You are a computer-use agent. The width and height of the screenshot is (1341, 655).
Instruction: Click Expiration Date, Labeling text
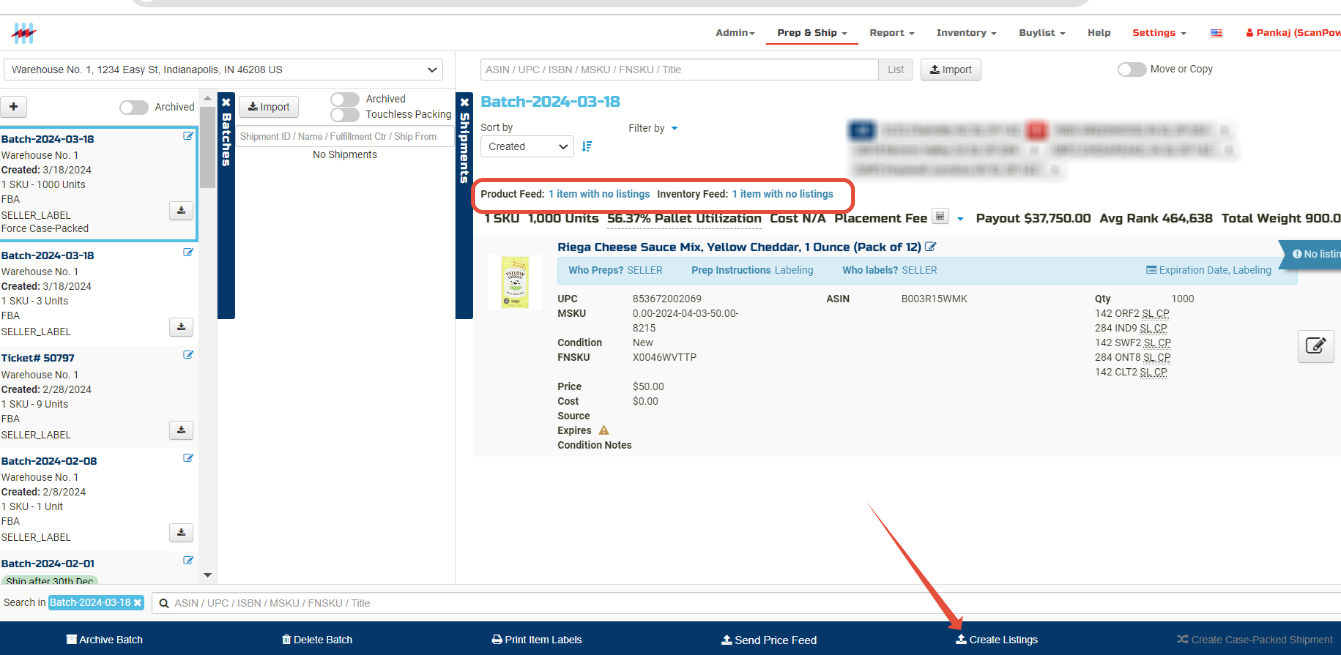1208,270
